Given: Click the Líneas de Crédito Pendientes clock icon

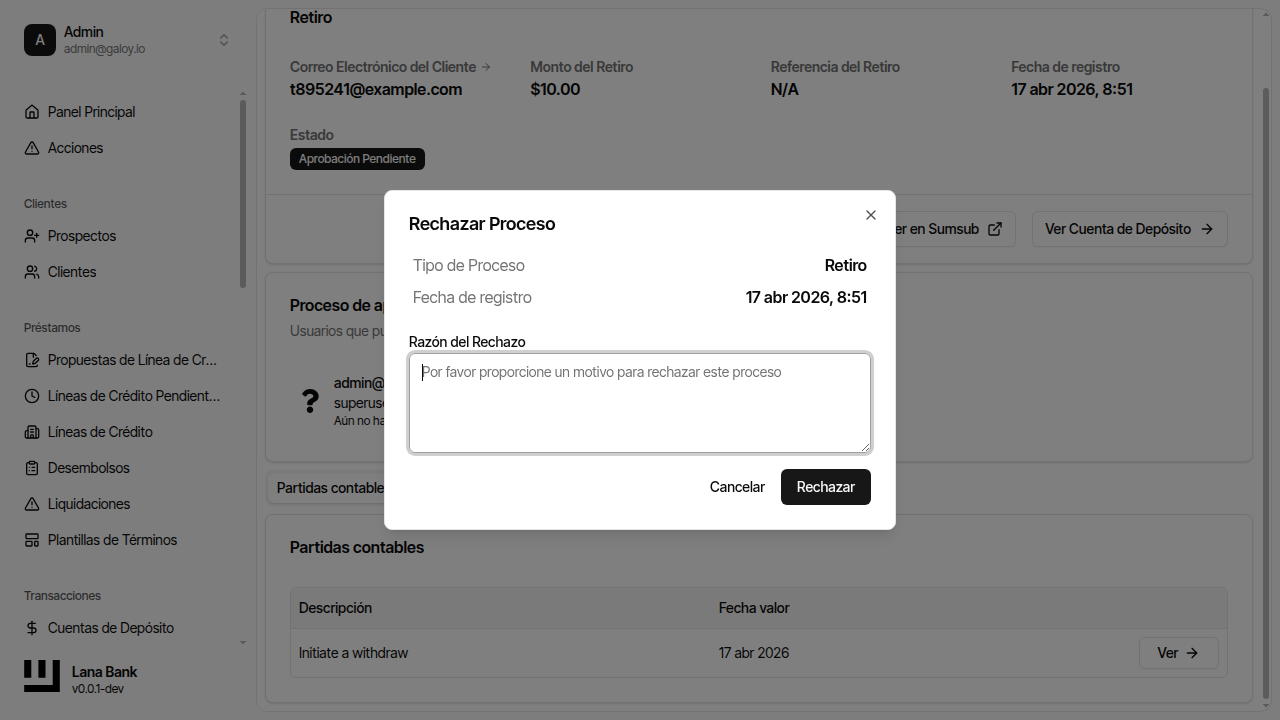Looking at the screenshot, I should coord(32,396).
